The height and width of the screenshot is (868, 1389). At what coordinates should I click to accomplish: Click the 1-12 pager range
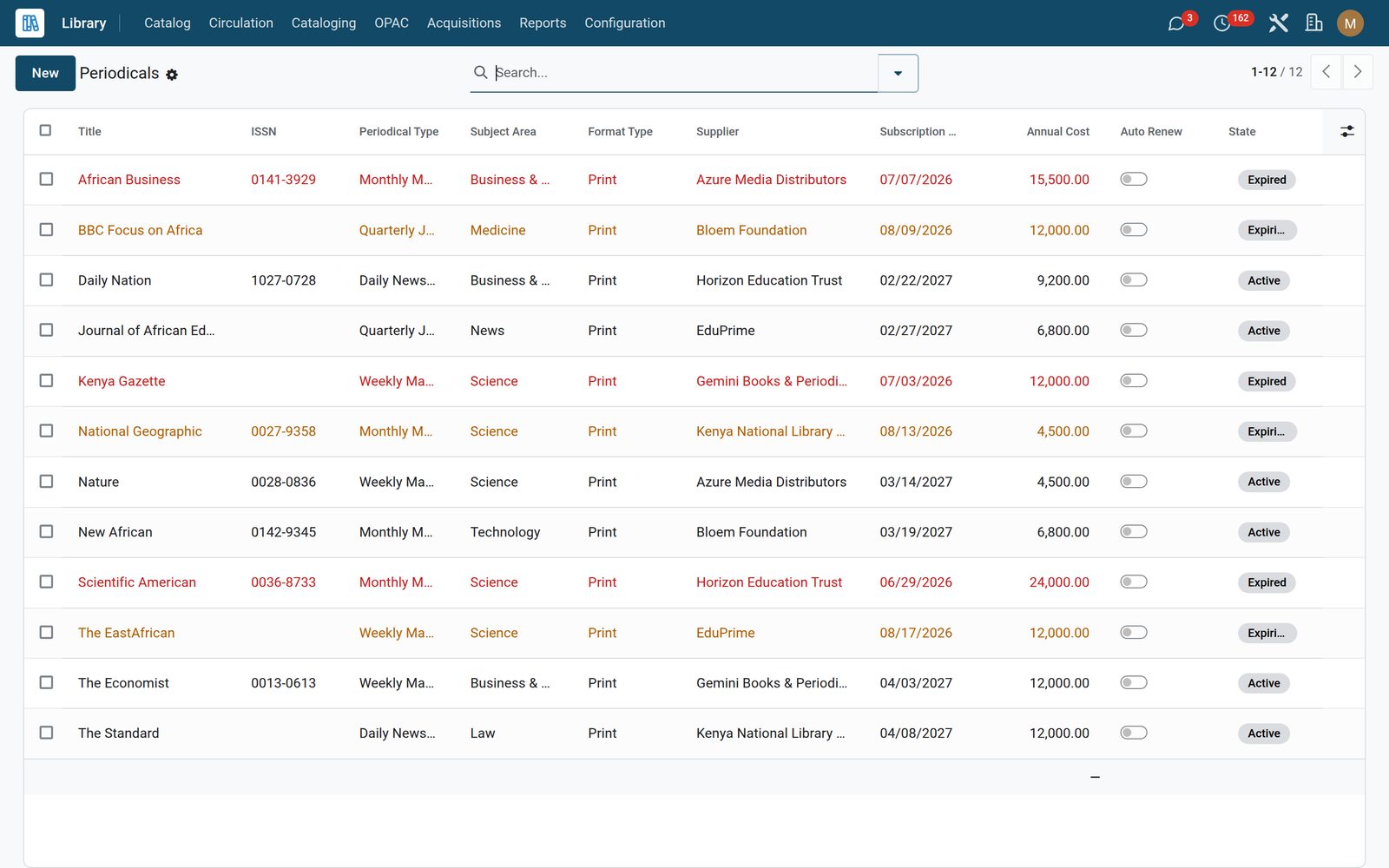point(1263,72)
